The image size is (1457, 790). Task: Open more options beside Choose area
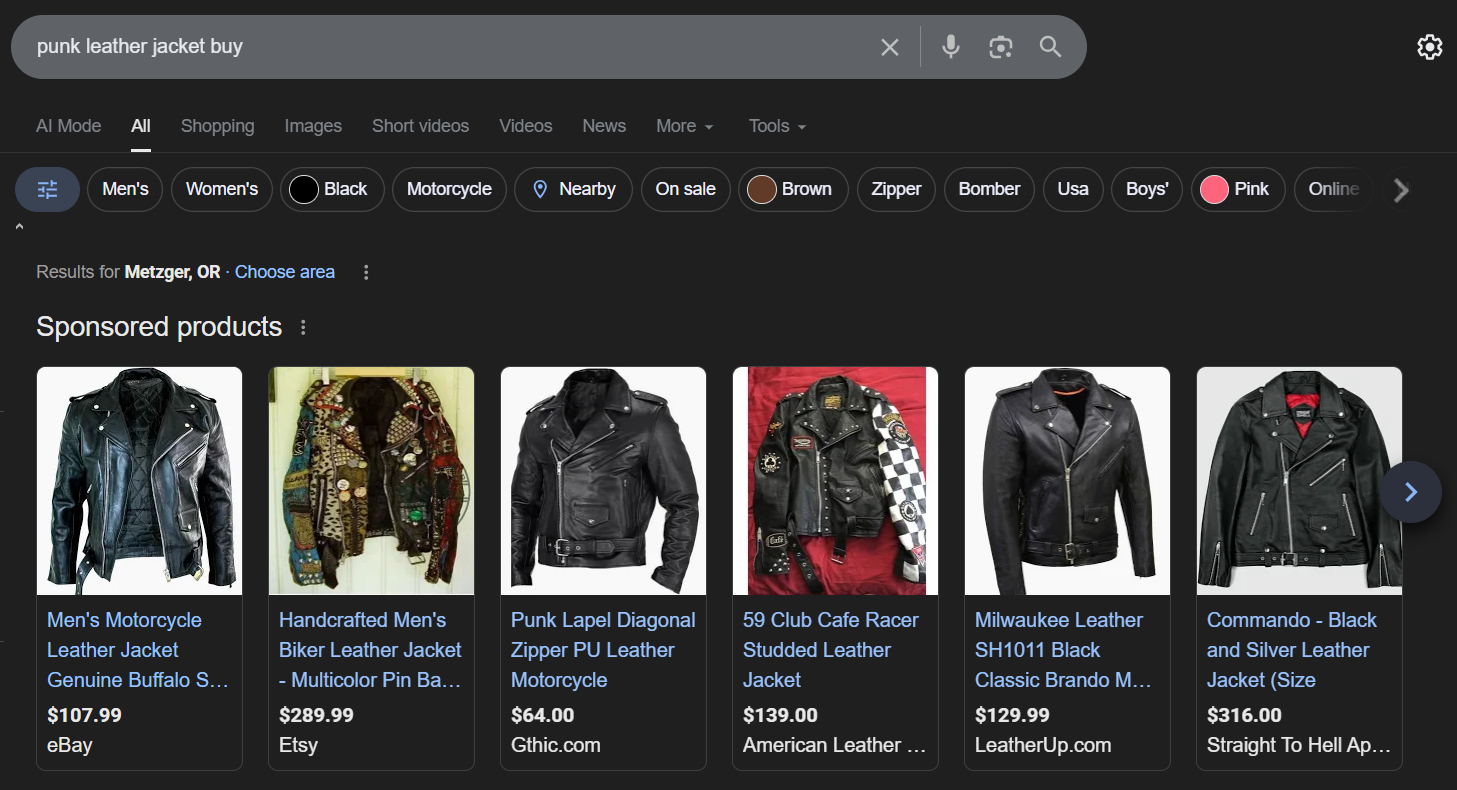[x=366, y=272]
